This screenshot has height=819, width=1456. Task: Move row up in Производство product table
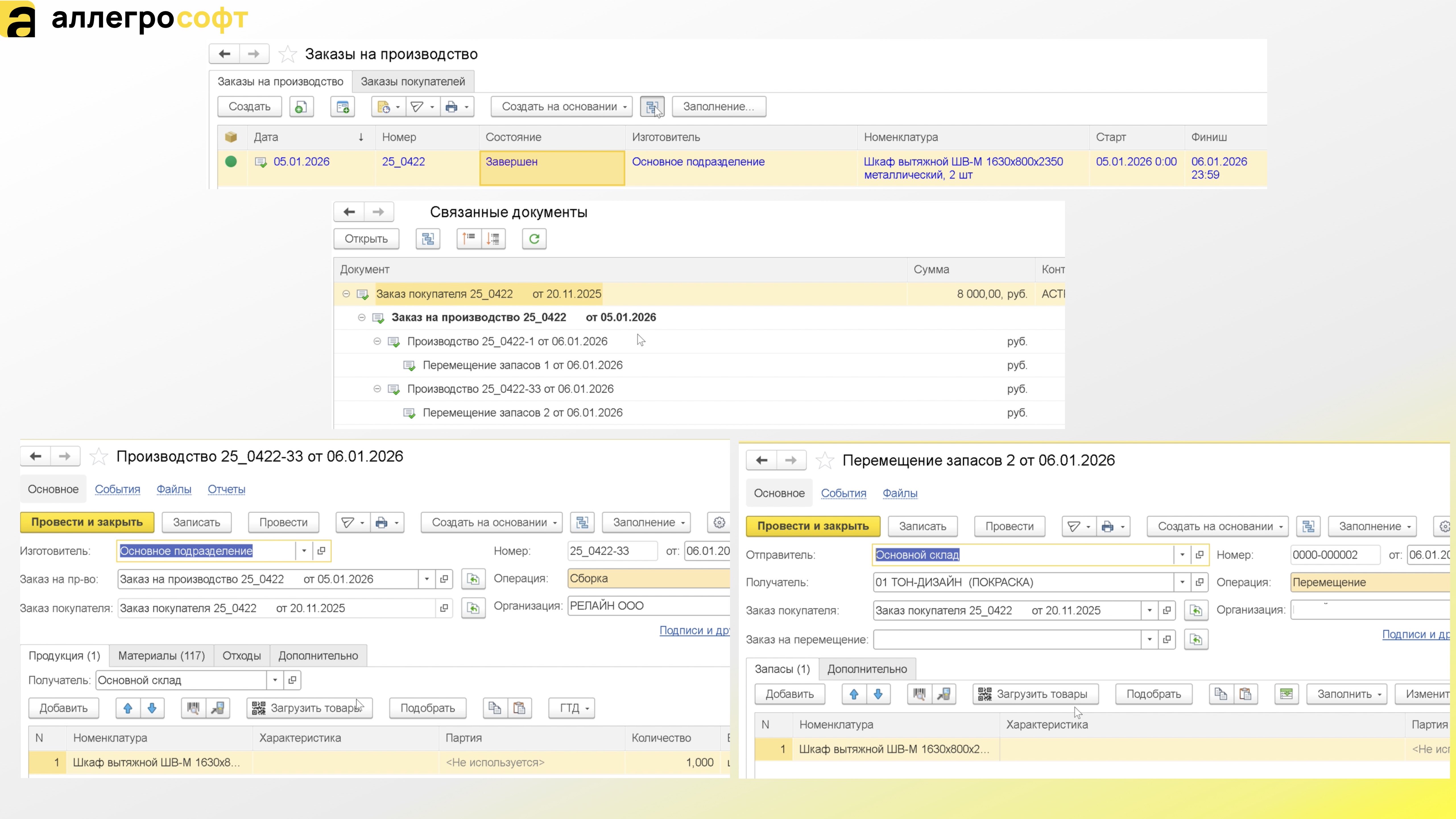click(128, 708)
